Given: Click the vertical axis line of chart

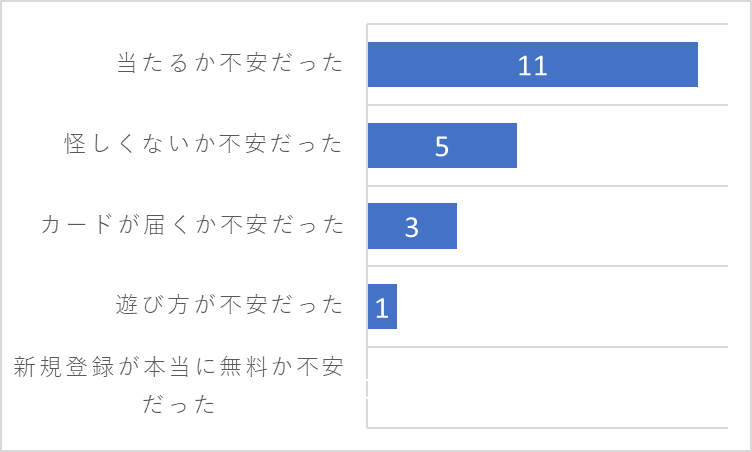Looking at the screenshot, I should pyautogui.click(x=367, y=226).
